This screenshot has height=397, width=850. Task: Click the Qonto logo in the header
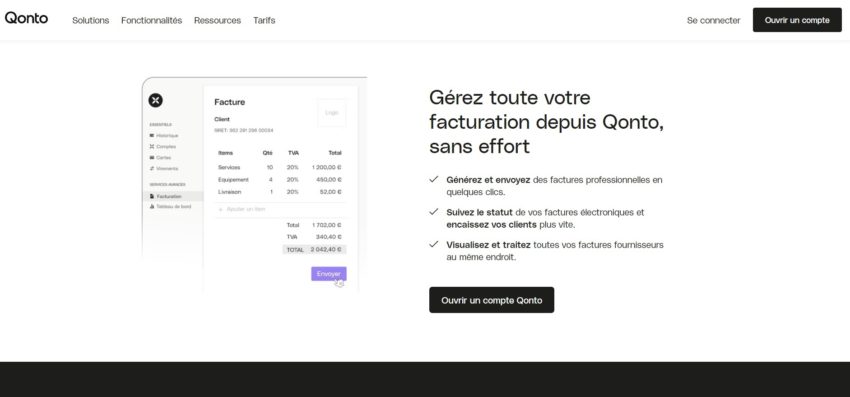point(26,18)
